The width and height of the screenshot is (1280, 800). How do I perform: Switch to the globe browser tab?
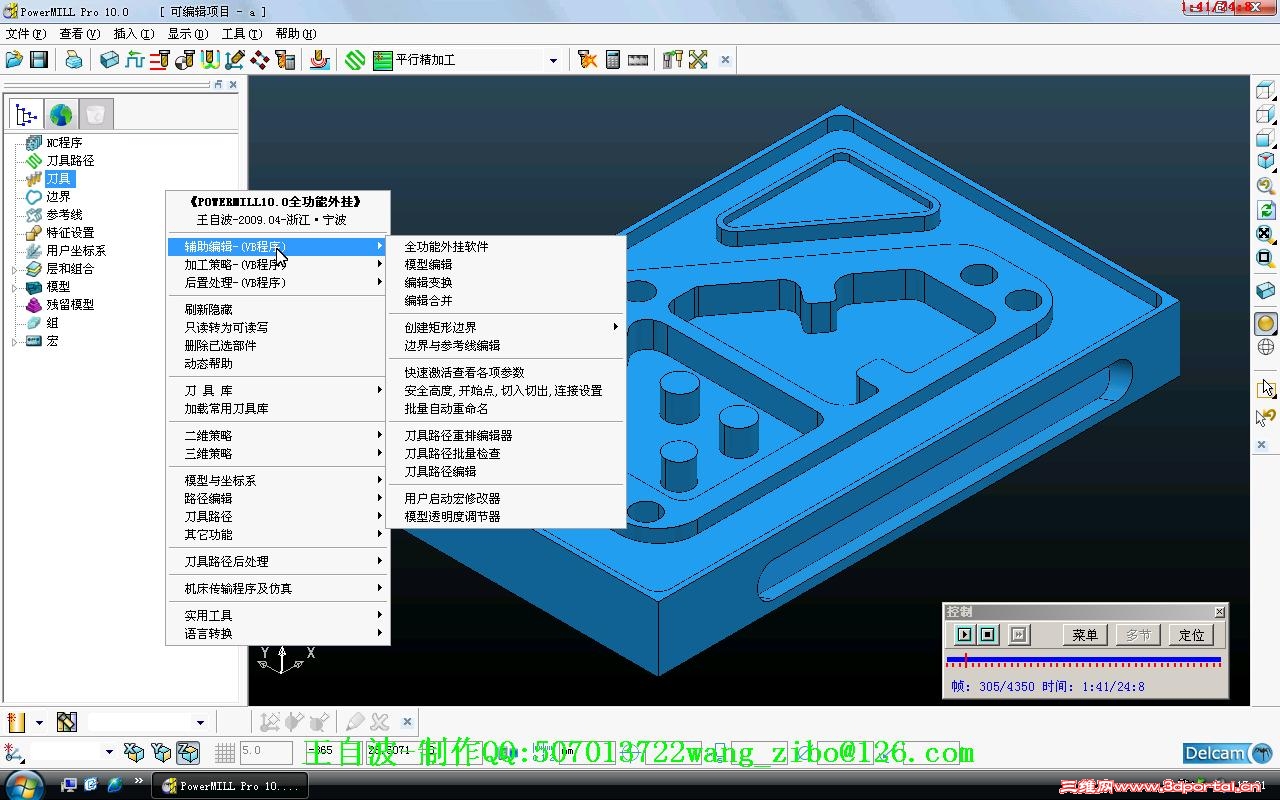pos(61,114)
